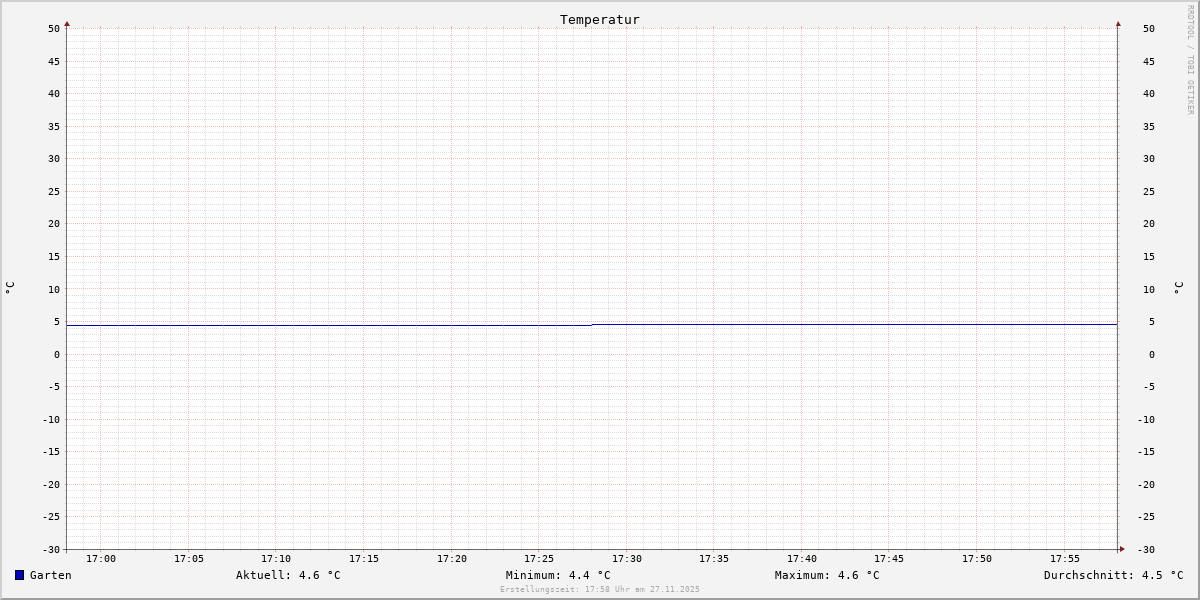Click the 17:05 time axis label

tap(189, 559)
